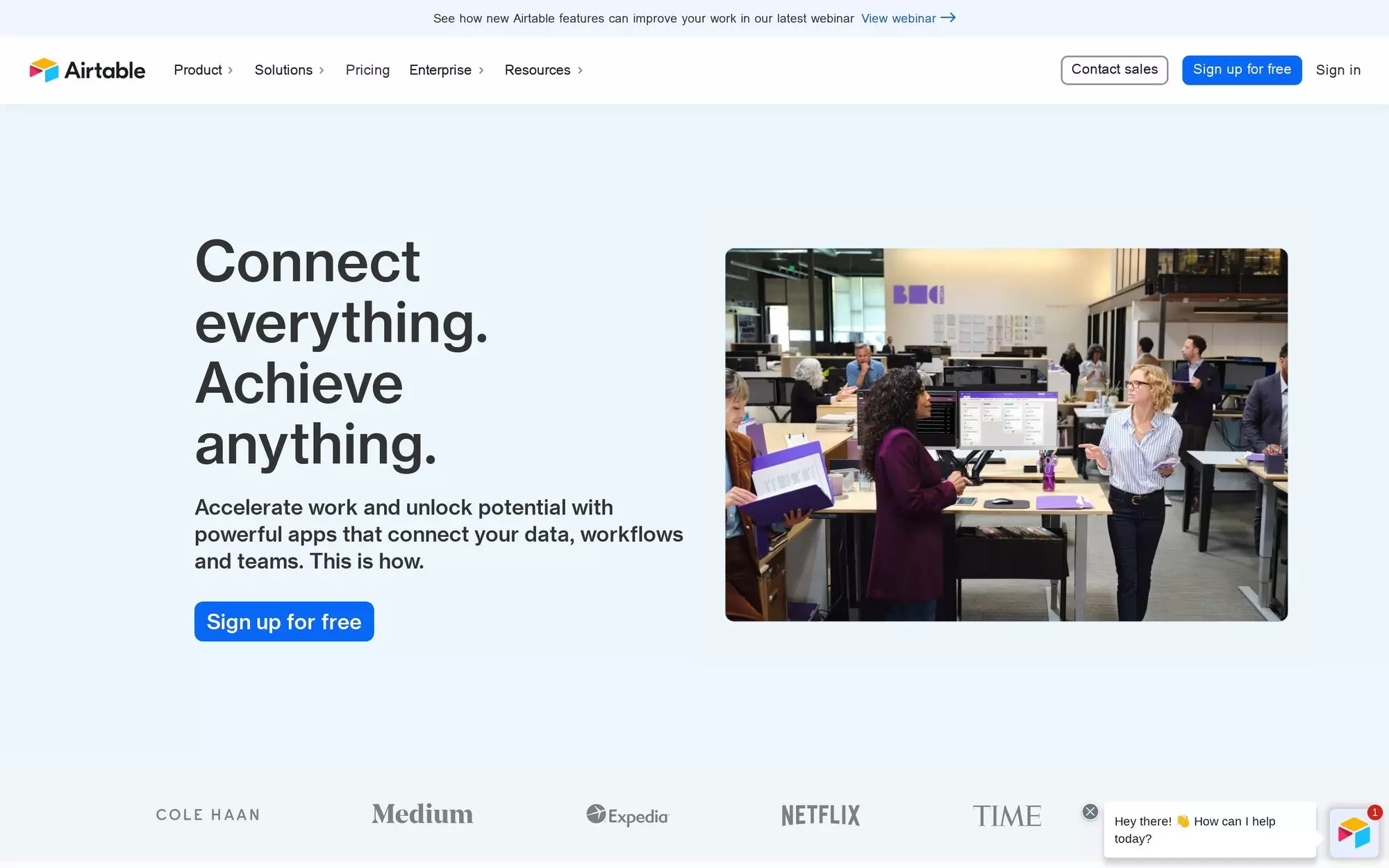Click header Sign up for free button
The height and width of the screenshot is (868, 1389).
point(1242,70)
